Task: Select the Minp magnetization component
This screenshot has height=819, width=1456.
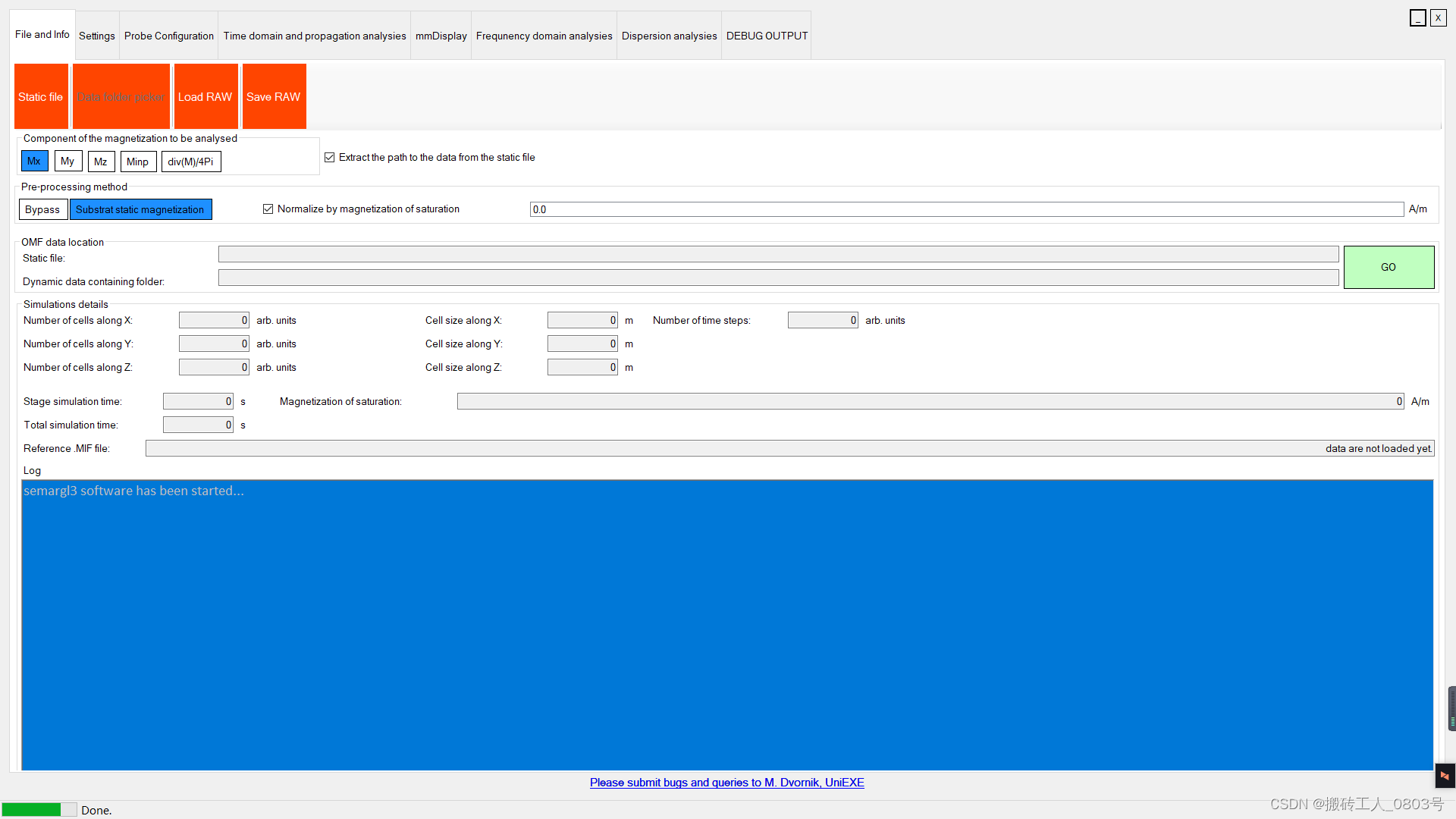Action: pos(138,162)
